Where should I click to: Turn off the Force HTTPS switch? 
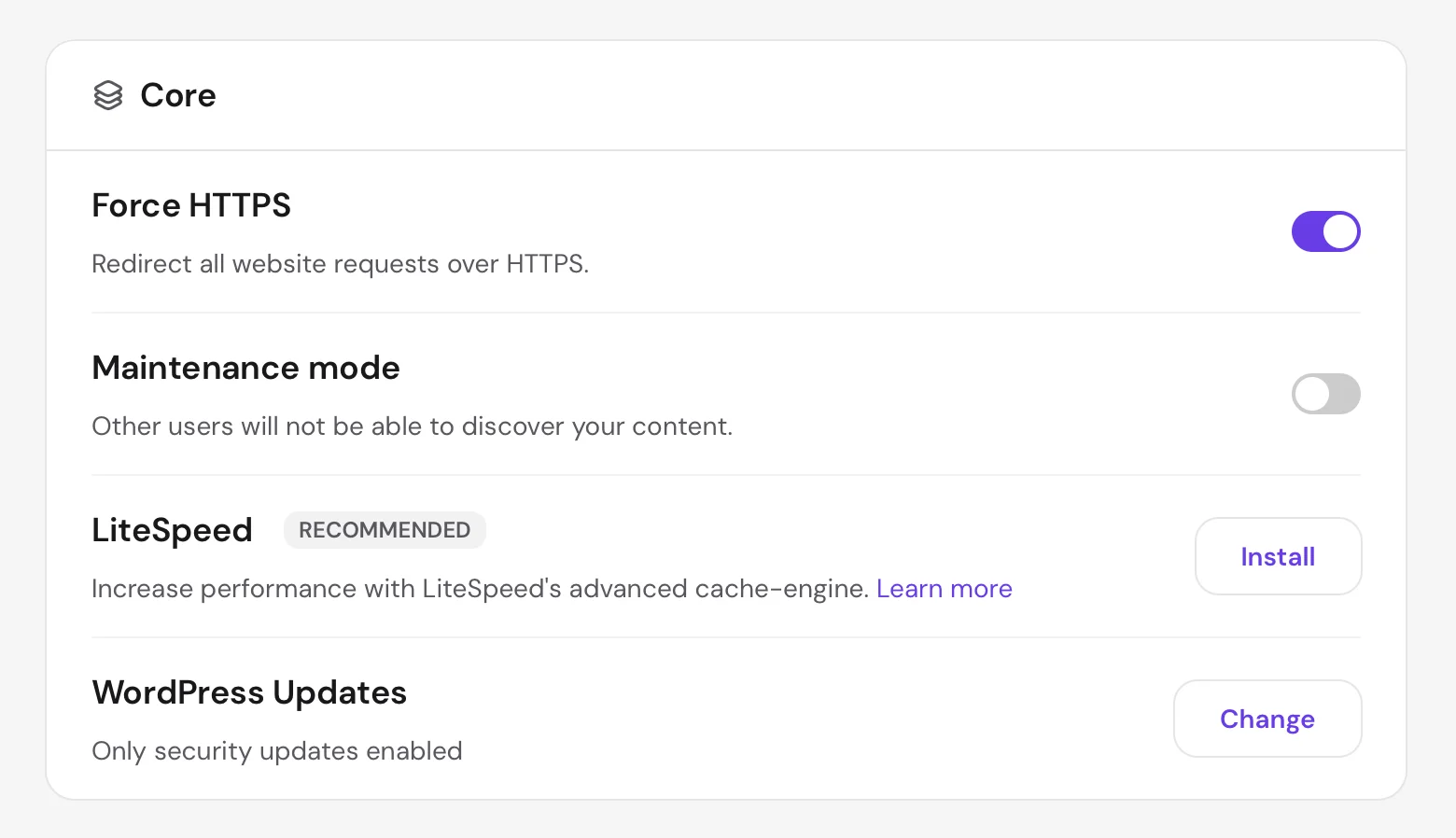(1325, 231)
